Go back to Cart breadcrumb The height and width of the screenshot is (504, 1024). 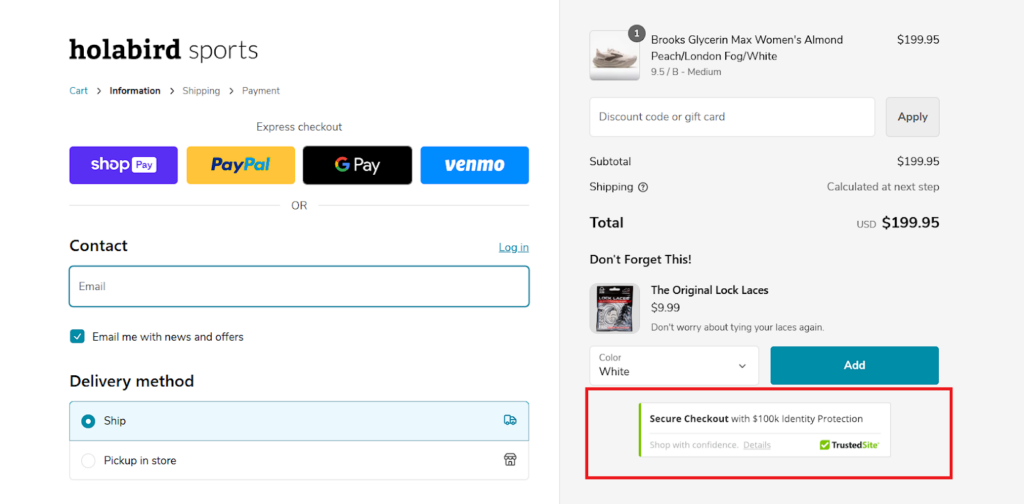point(78,91)
